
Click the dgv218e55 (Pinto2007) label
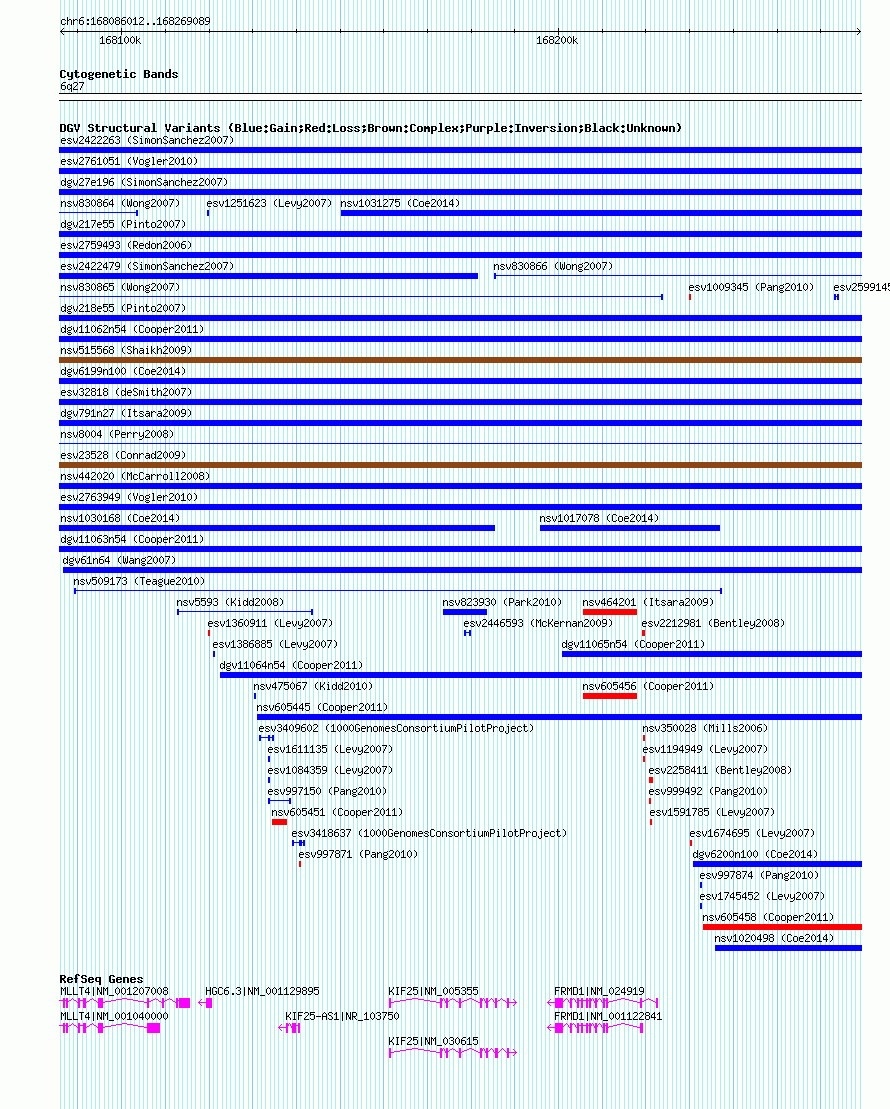[122, 308]
